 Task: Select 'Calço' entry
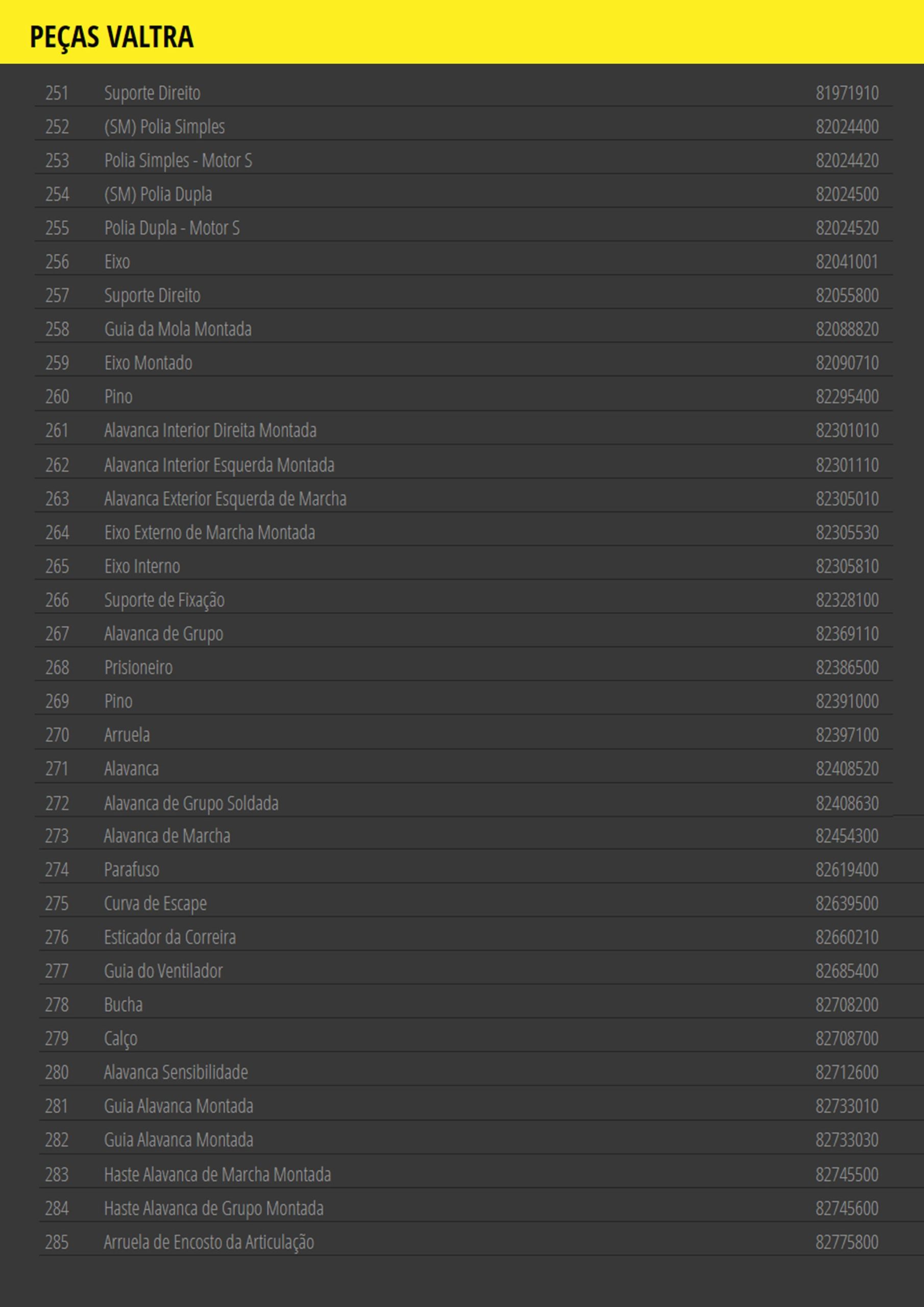(x=120, y=1039)
